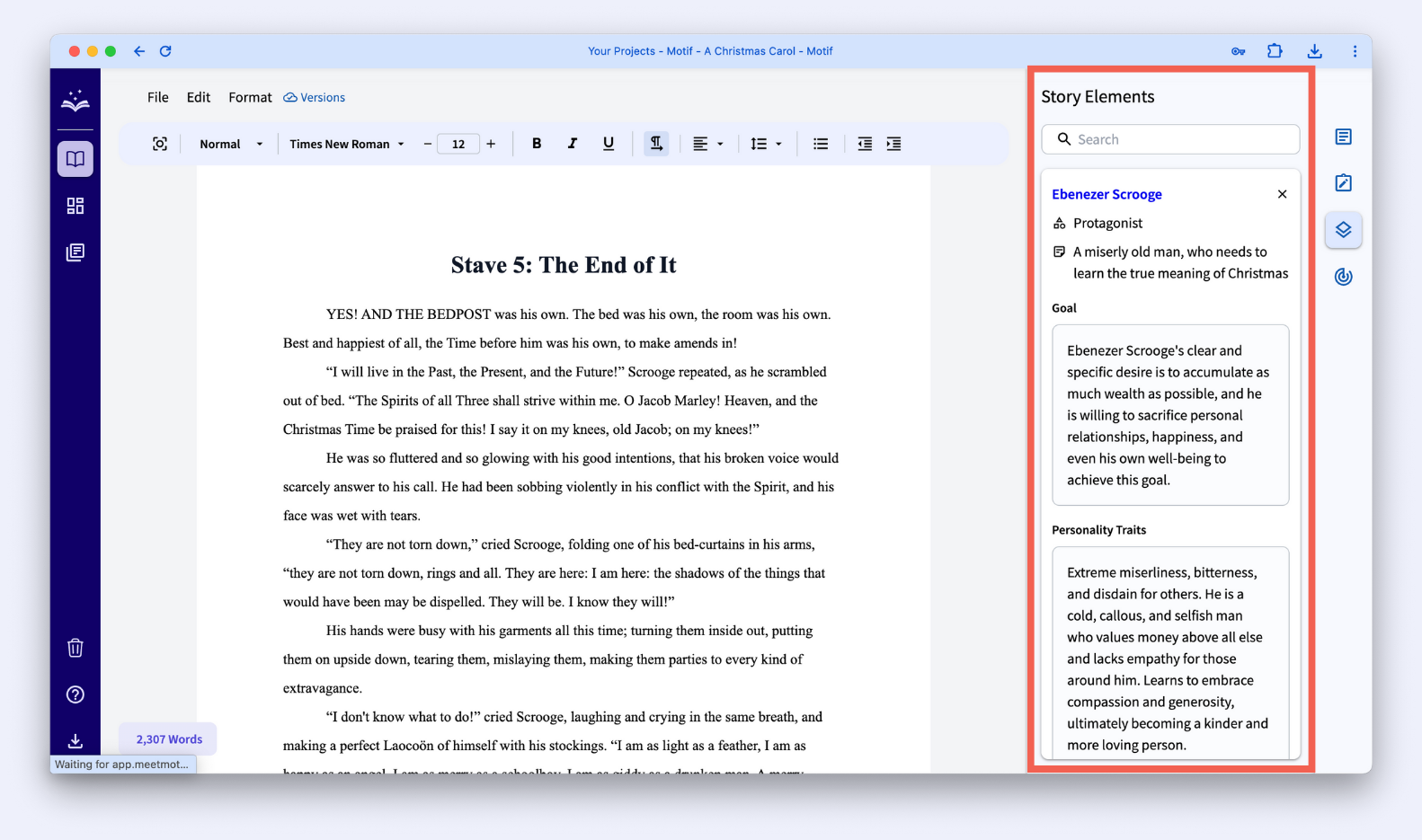Decrease font size with minus button
This screenshot has height=840, width=1422.
point(428,144)
